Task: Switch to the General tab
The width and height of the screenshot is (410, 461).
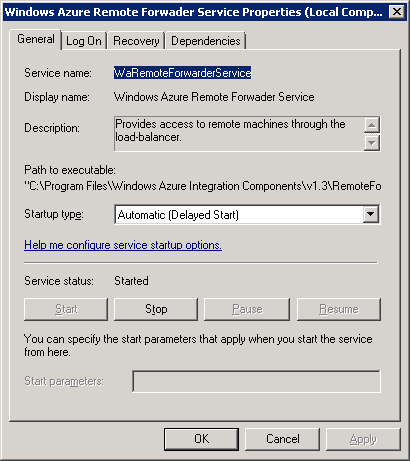Action: click(35, 40)
